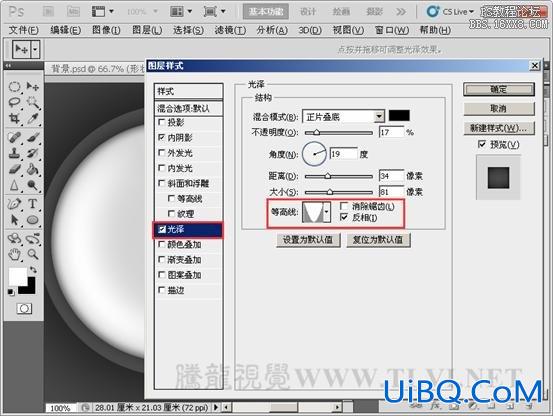The width and height of the screenshot is (553, 416).
Task: Select the Hand tool
Action: click(14, 254)
